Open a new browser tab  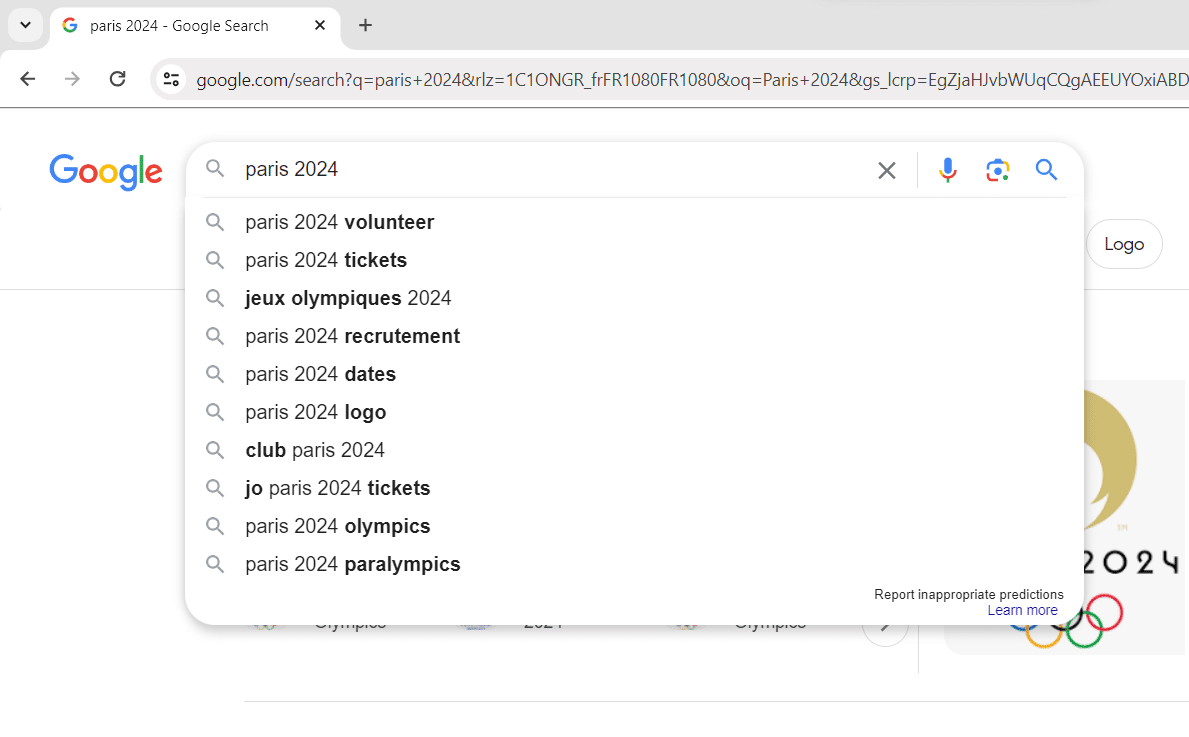pos(365,26)
